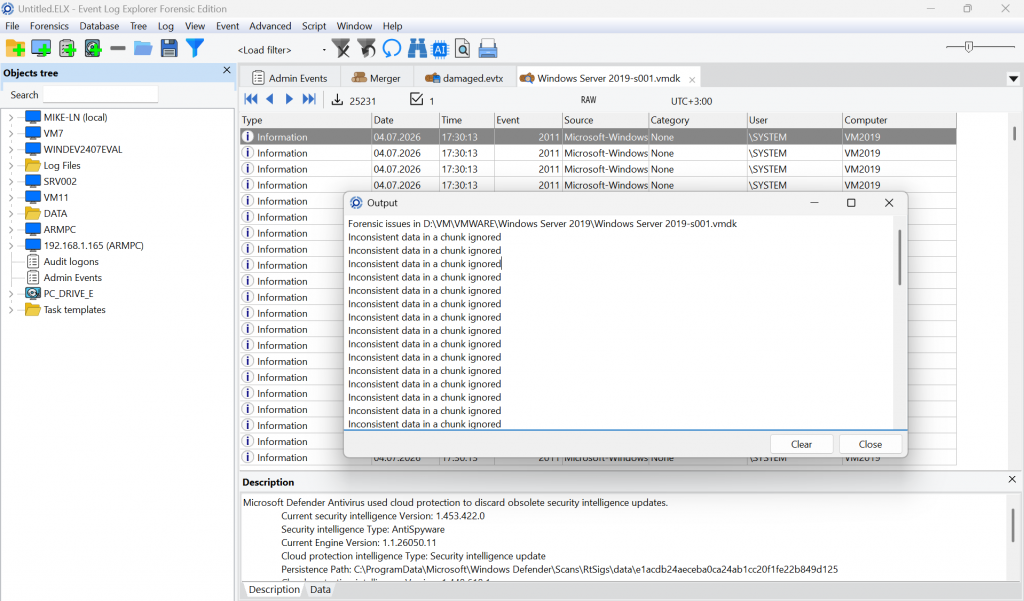
Task: Click the blue refresh icon
Action: (392, 48)
